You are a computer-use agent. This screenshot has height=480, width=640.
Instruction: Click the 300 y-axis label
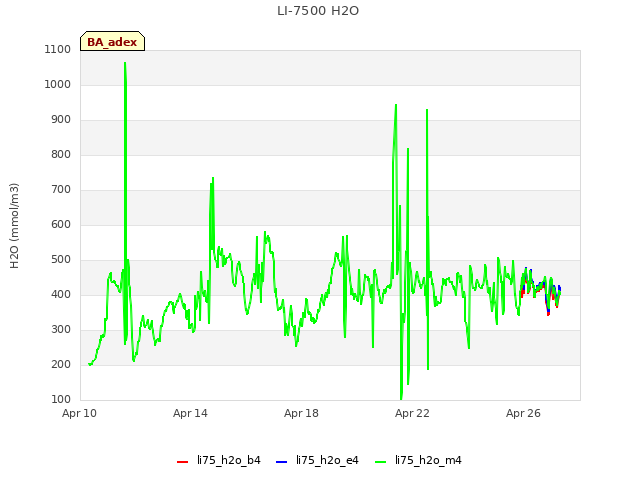61,330
